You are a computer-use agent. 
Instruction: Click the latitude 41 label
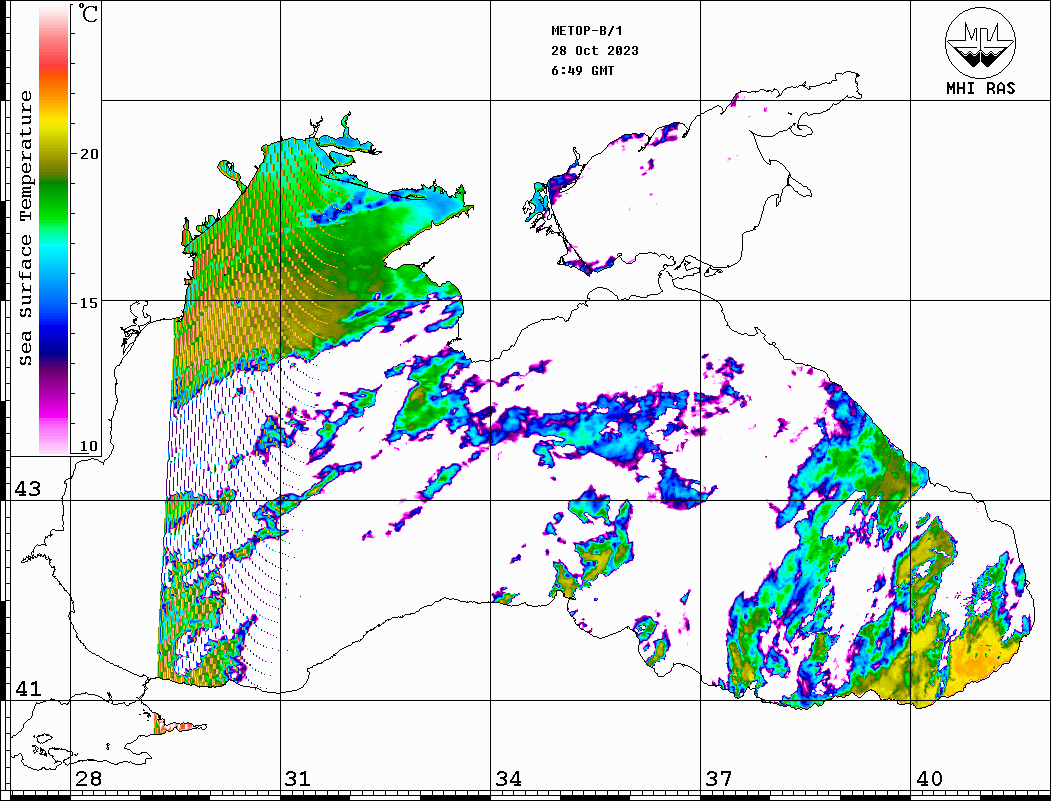pyautogui.click(x=27, y=689)
